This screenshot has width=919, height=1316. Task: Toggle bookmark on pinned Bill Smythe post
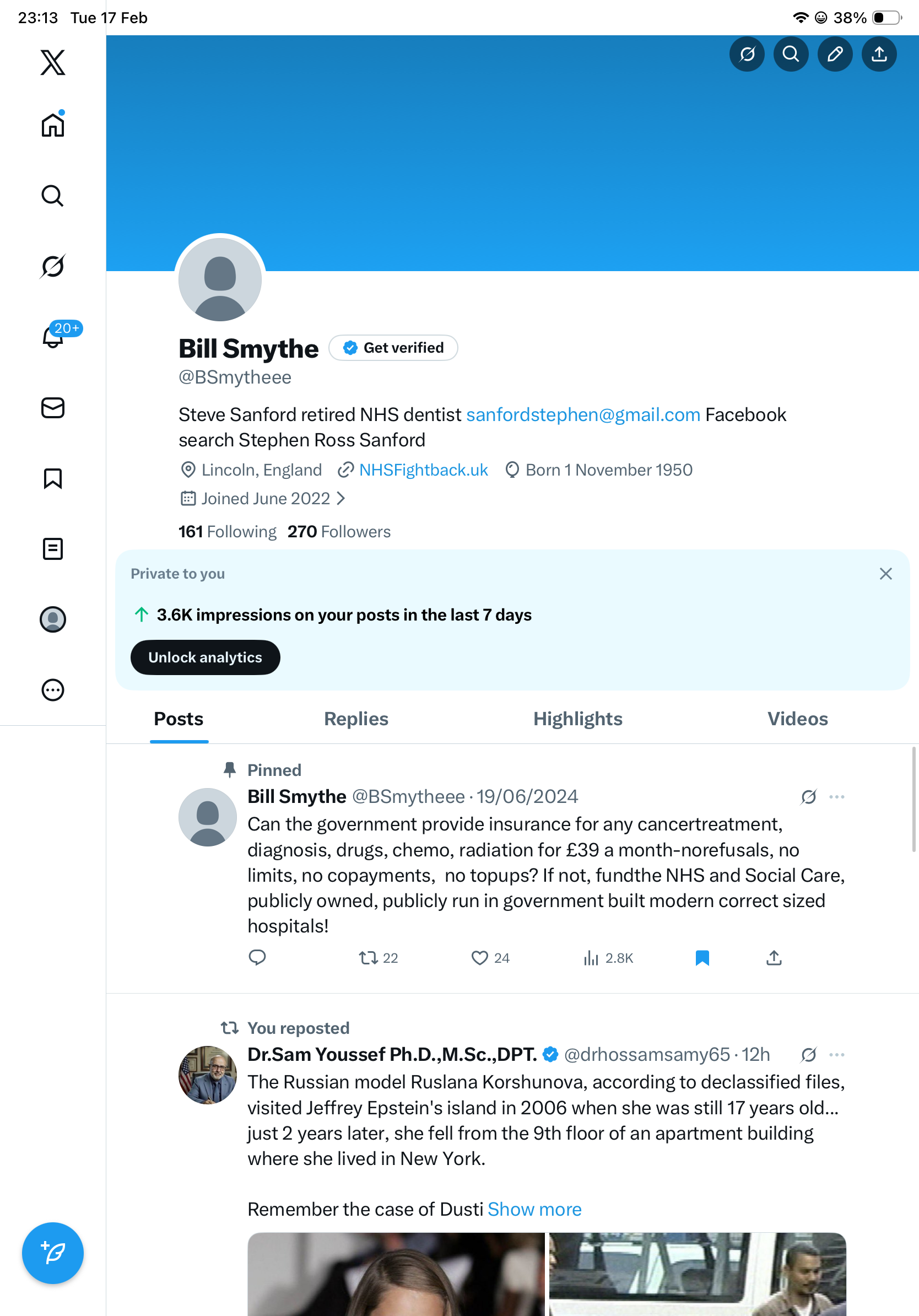702,958
